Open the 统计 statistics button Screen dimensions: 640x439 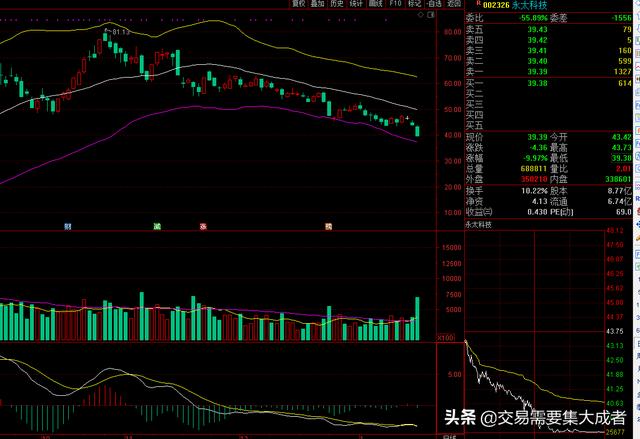point(356,4)
